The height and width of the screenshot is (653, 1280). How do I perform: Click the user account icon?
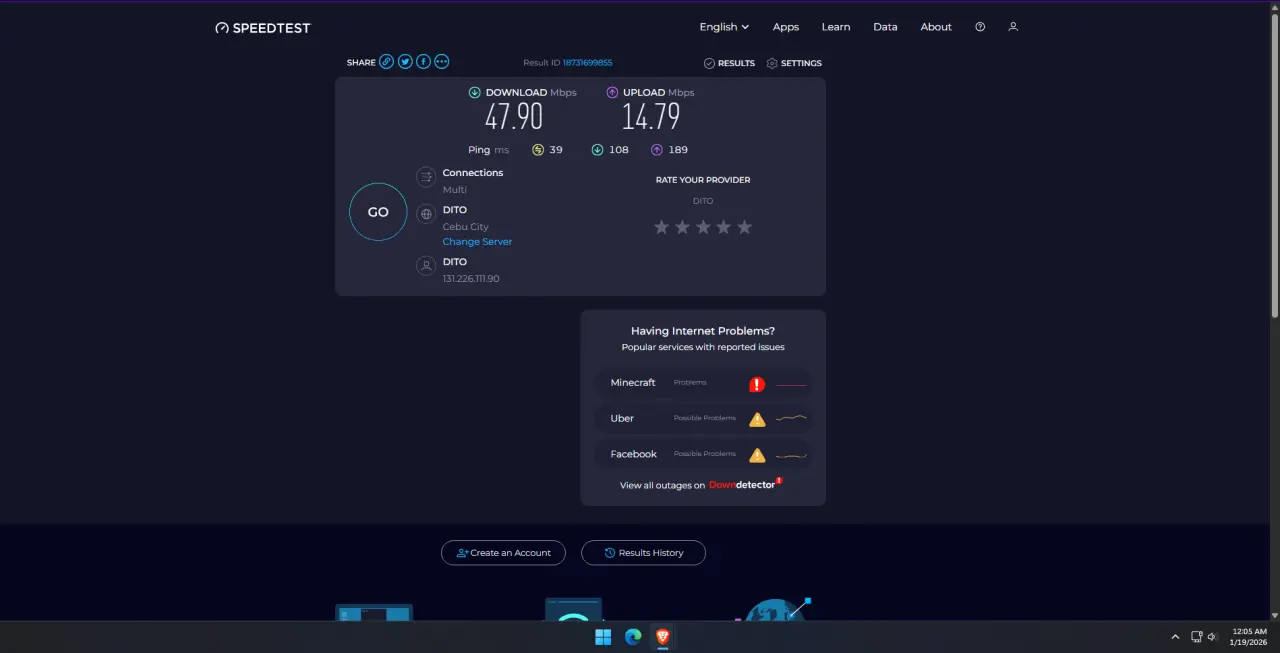click(x=1013, y=27)
